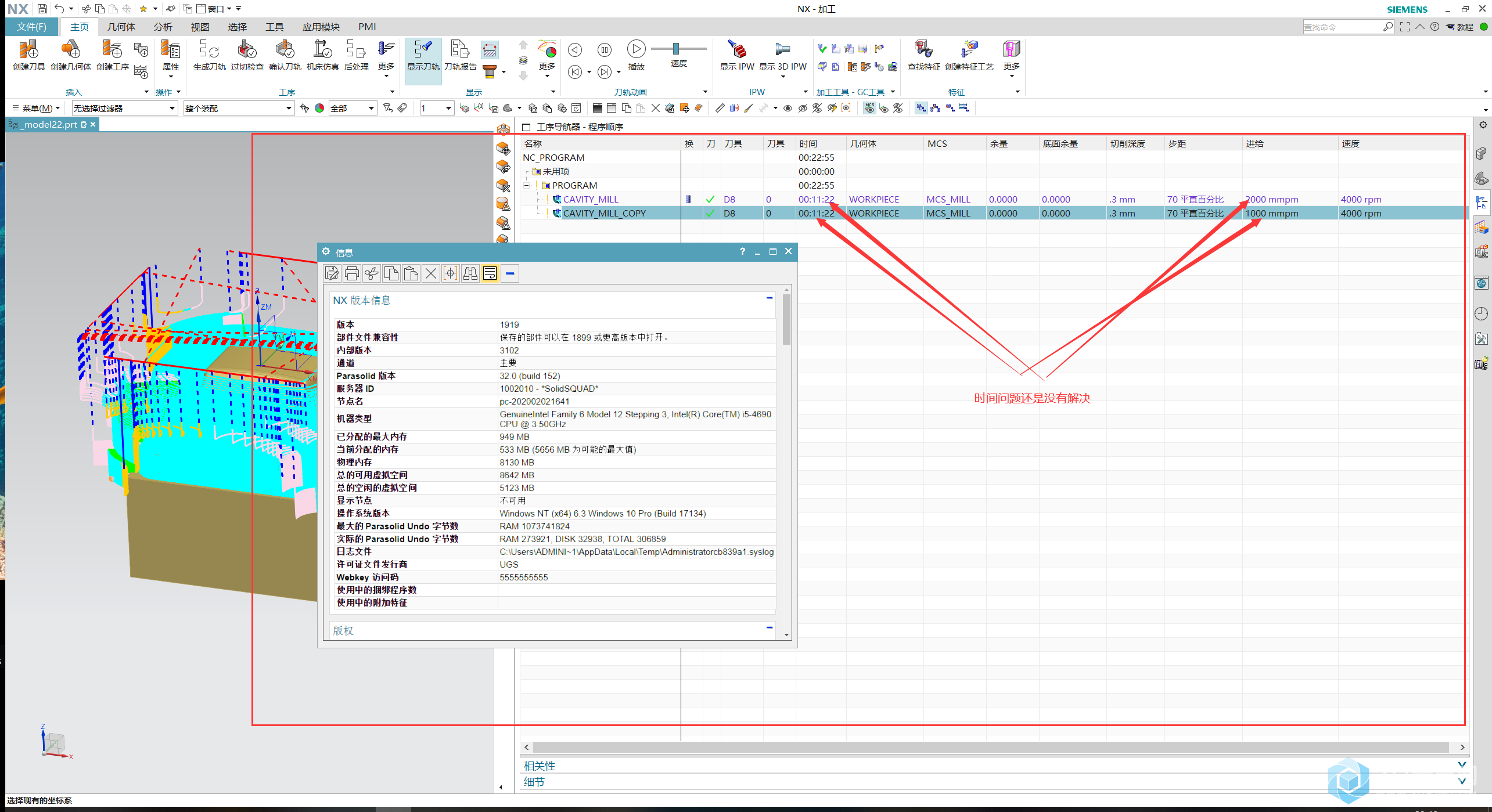Click the Hide crossed-eye icon in top border bar
1492x812 pixels.
pos(802,108)
